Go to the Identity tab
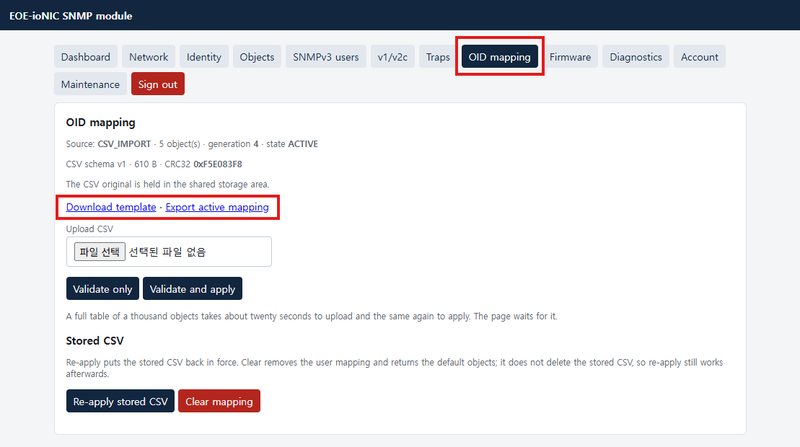Image resolution: width=800 pixels, height=447 pixels. pyautogui.click(x=204, y=57)
